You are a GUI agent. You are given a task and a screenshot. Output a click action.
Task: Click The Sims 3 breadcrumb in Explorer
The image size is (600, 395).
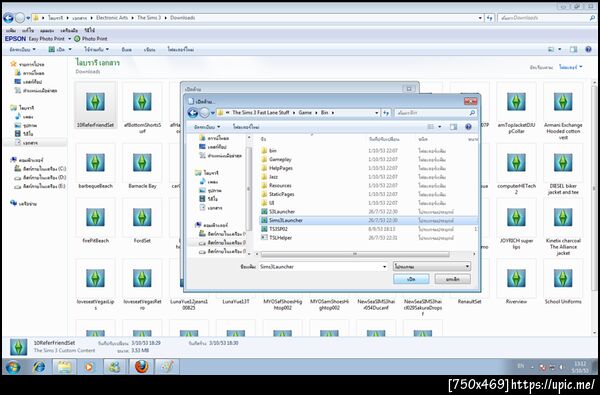(x=149, y=18)
